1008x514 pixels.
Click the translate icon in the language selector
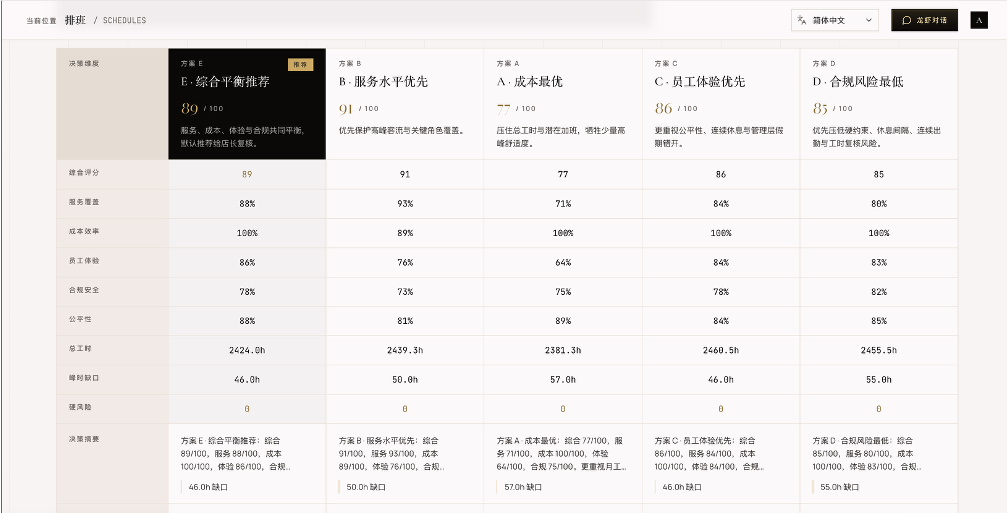coord(801,20)
